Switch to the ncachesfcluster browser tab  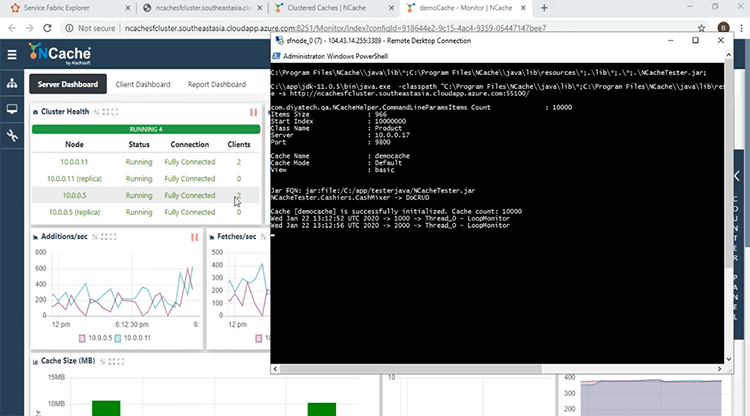pyautogui.click(x=203, y=8)
